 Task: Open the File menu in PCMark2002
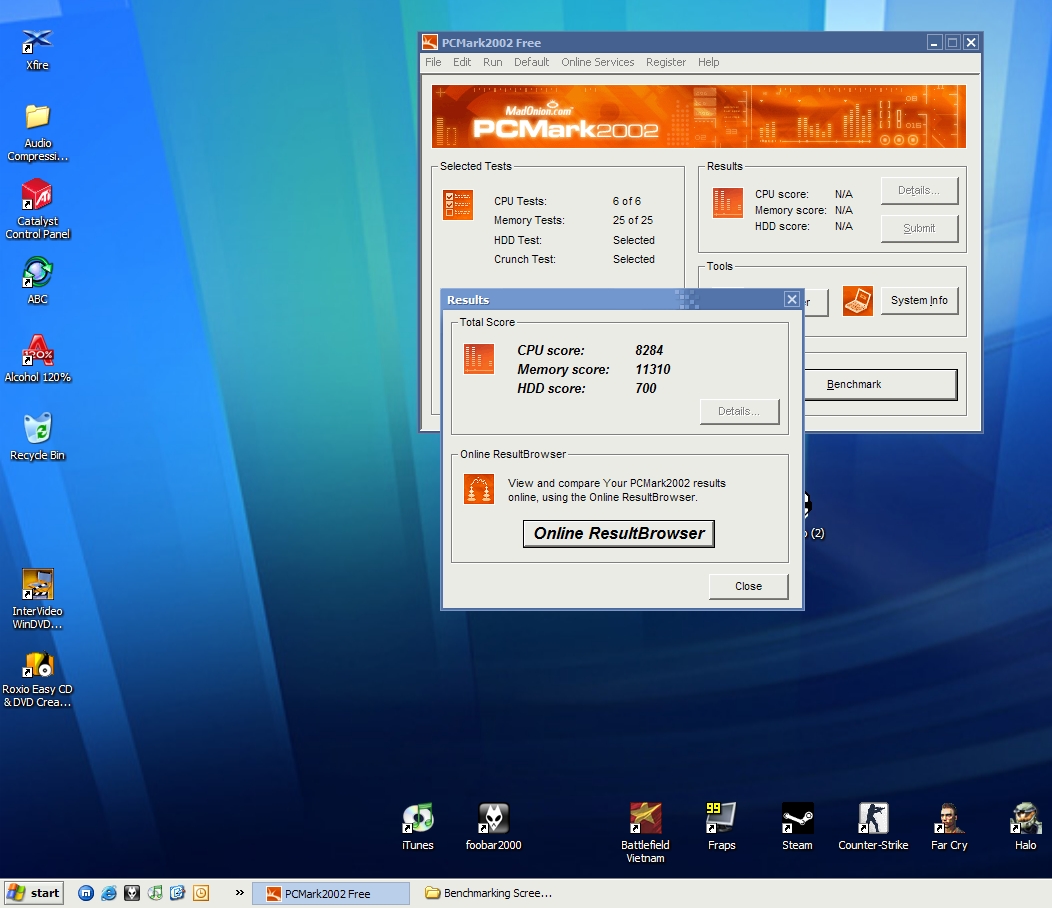tap(433, 62)
